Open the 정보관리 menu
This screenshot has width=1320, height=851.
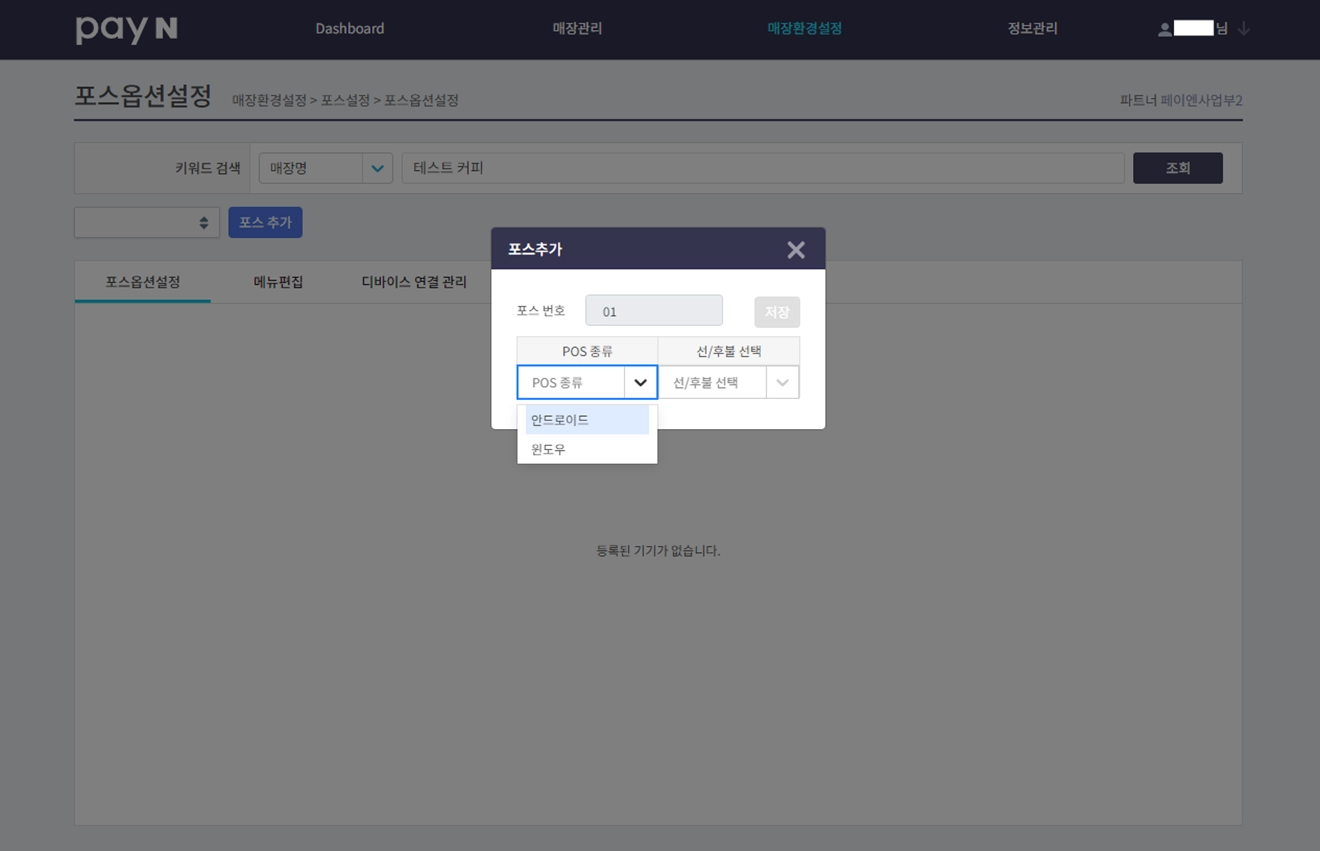(x=1032, y=29)
